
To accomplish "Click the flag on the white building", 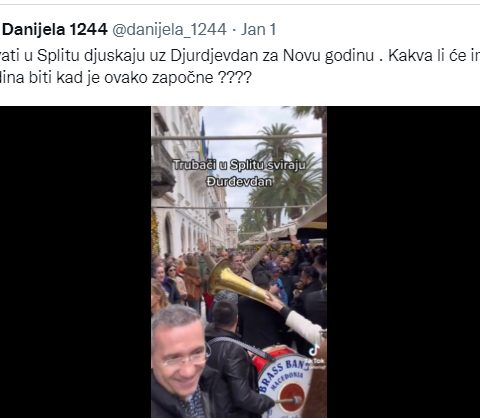I will [203, 140].
